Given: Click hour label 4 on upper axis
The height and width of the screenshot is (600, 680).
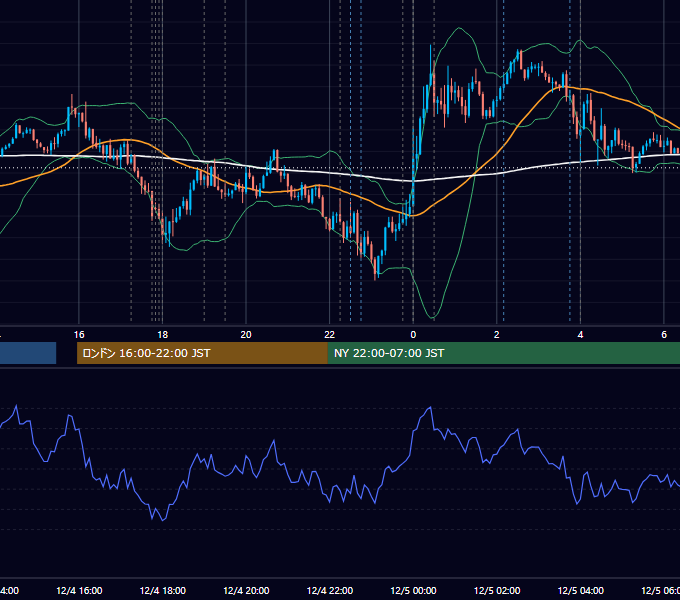Looking at the screenshot, I should coord(580,335).
